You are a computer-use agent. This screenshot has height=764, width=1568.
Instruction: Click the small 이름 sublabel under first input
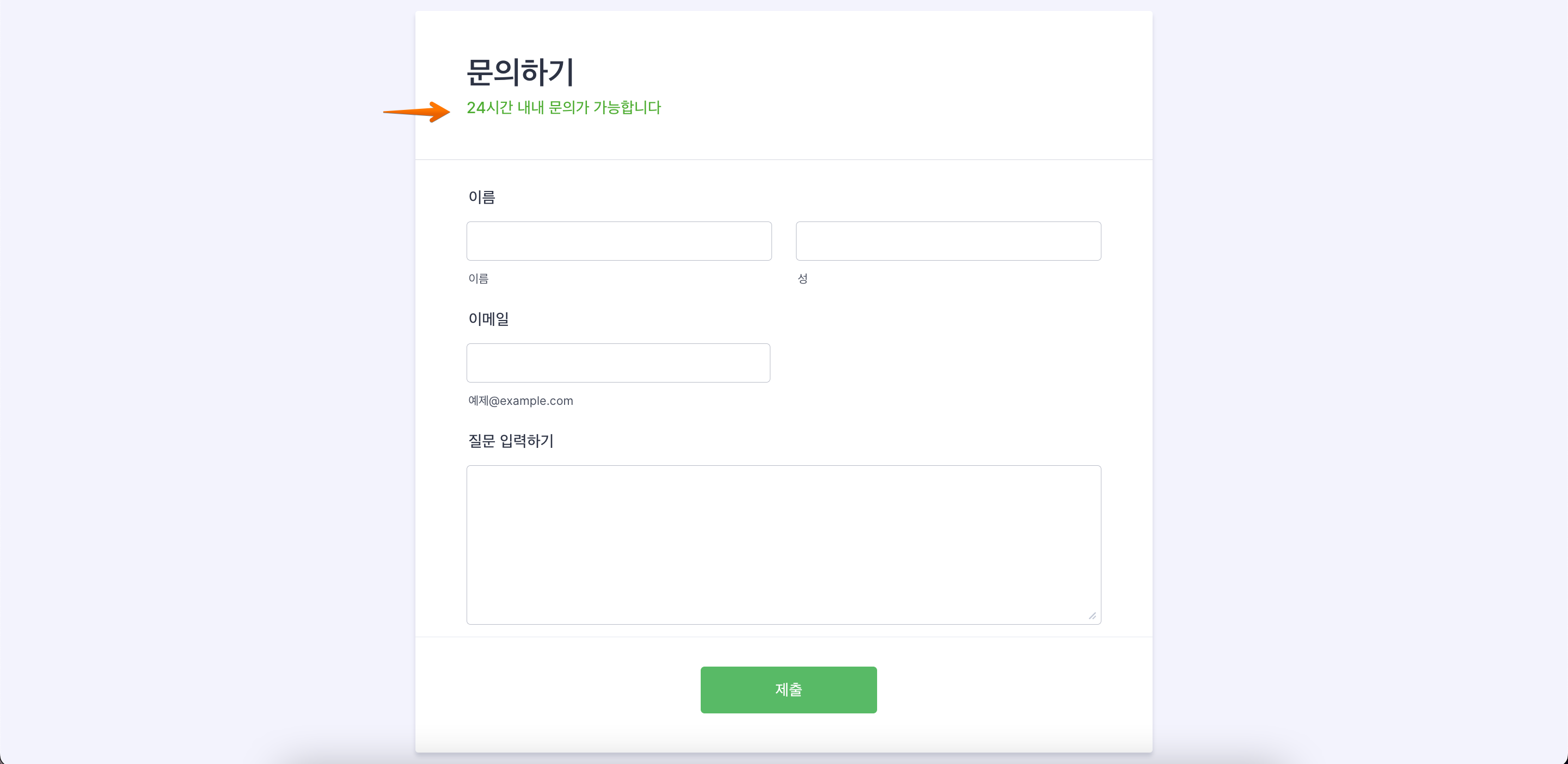coord(479,279)
